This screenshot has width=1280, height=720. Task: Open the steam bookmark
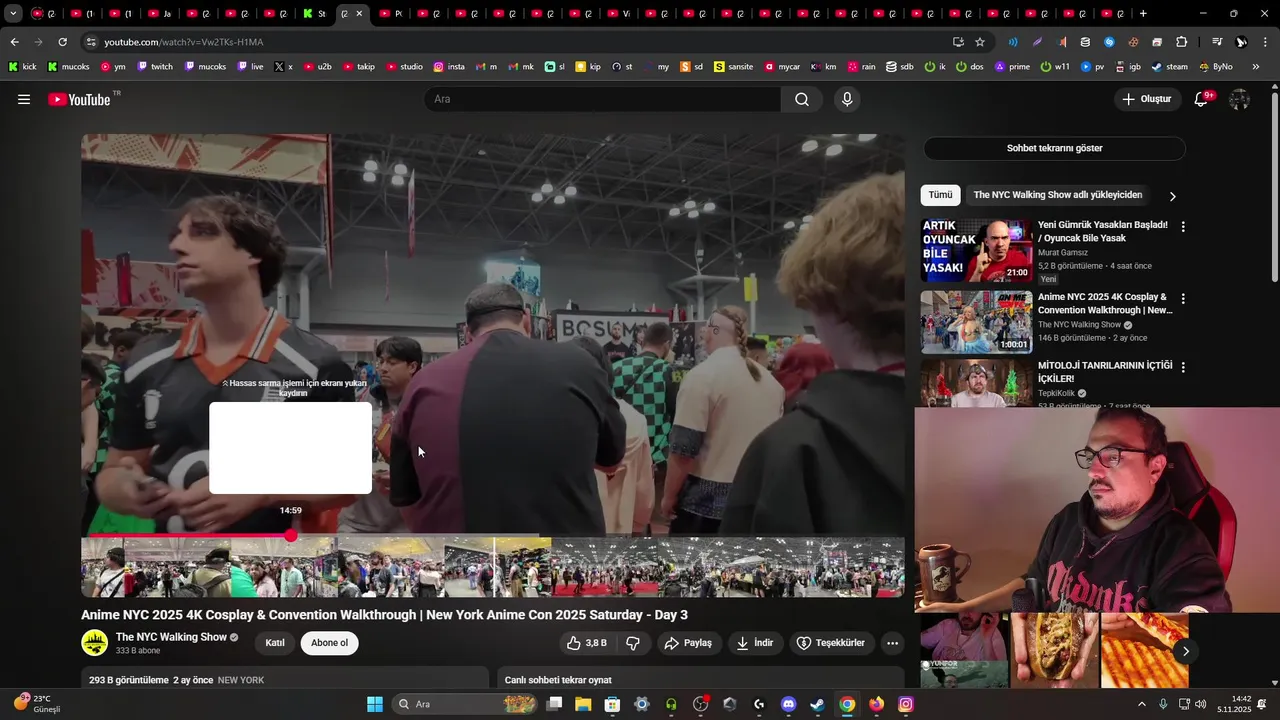[x=1169, y=67]
